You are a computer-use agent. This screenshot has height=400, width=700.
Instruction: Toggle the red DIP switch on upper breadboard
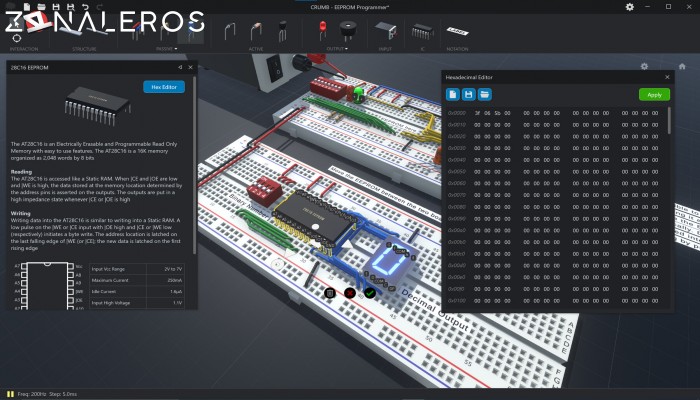(x=329, y=88)
